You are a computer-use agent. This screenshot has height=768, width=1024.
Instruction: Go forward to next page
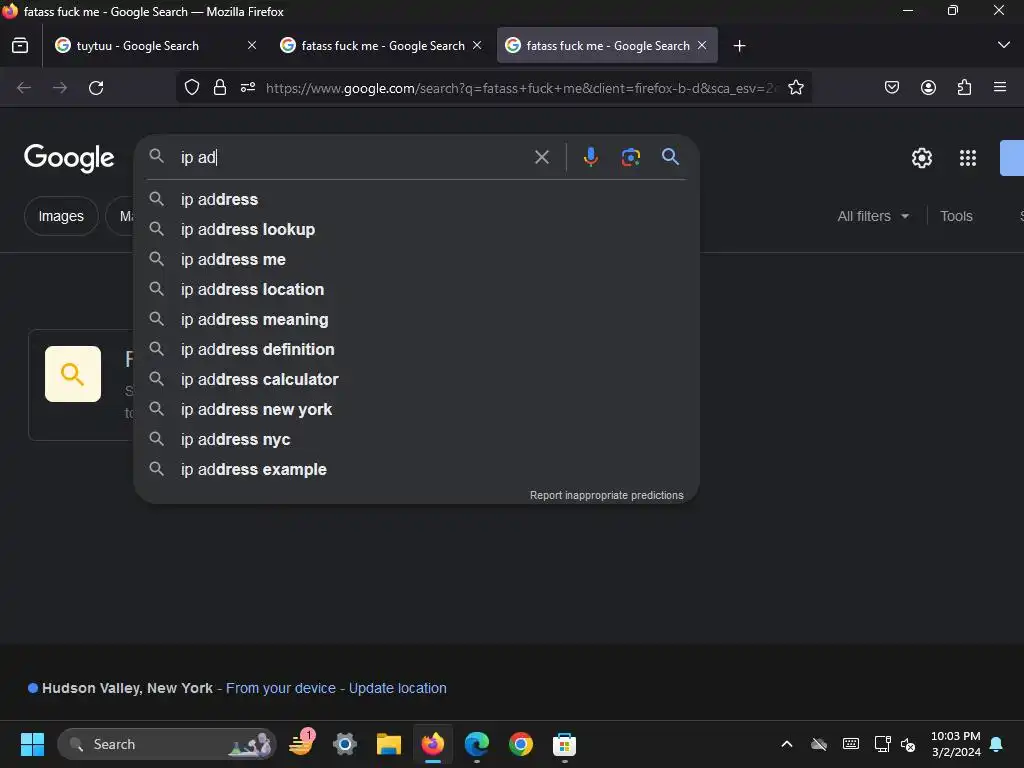(60, 88)
